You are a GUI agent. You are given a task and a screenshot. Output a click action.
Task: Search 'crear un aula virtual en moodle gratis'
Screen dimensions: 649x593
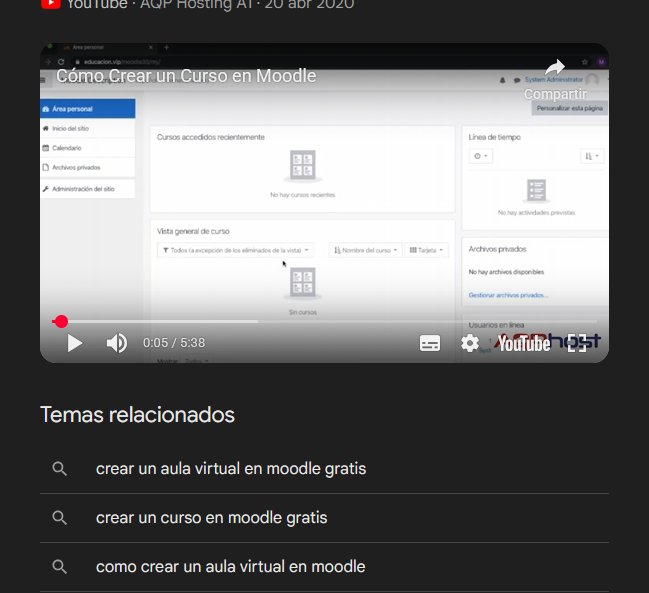click(x=231, y=468)
